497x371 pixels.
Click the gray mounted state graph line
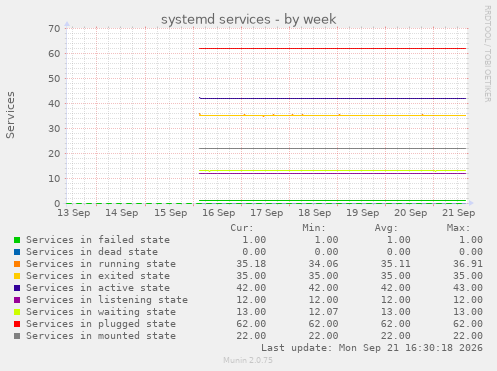tap(332, 148)
